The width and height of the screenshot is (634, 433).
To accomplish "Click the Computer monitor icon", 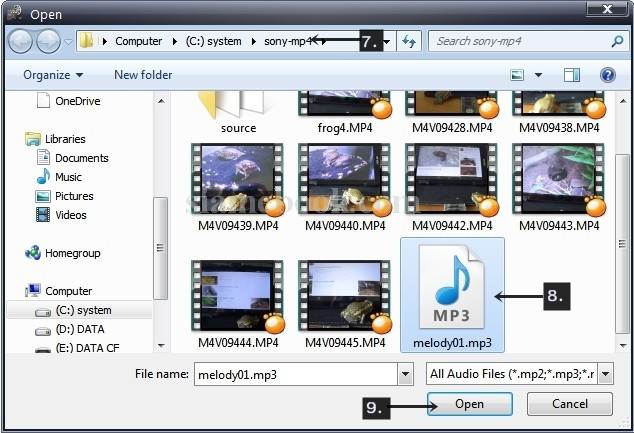I will click(x=33, y=290).
